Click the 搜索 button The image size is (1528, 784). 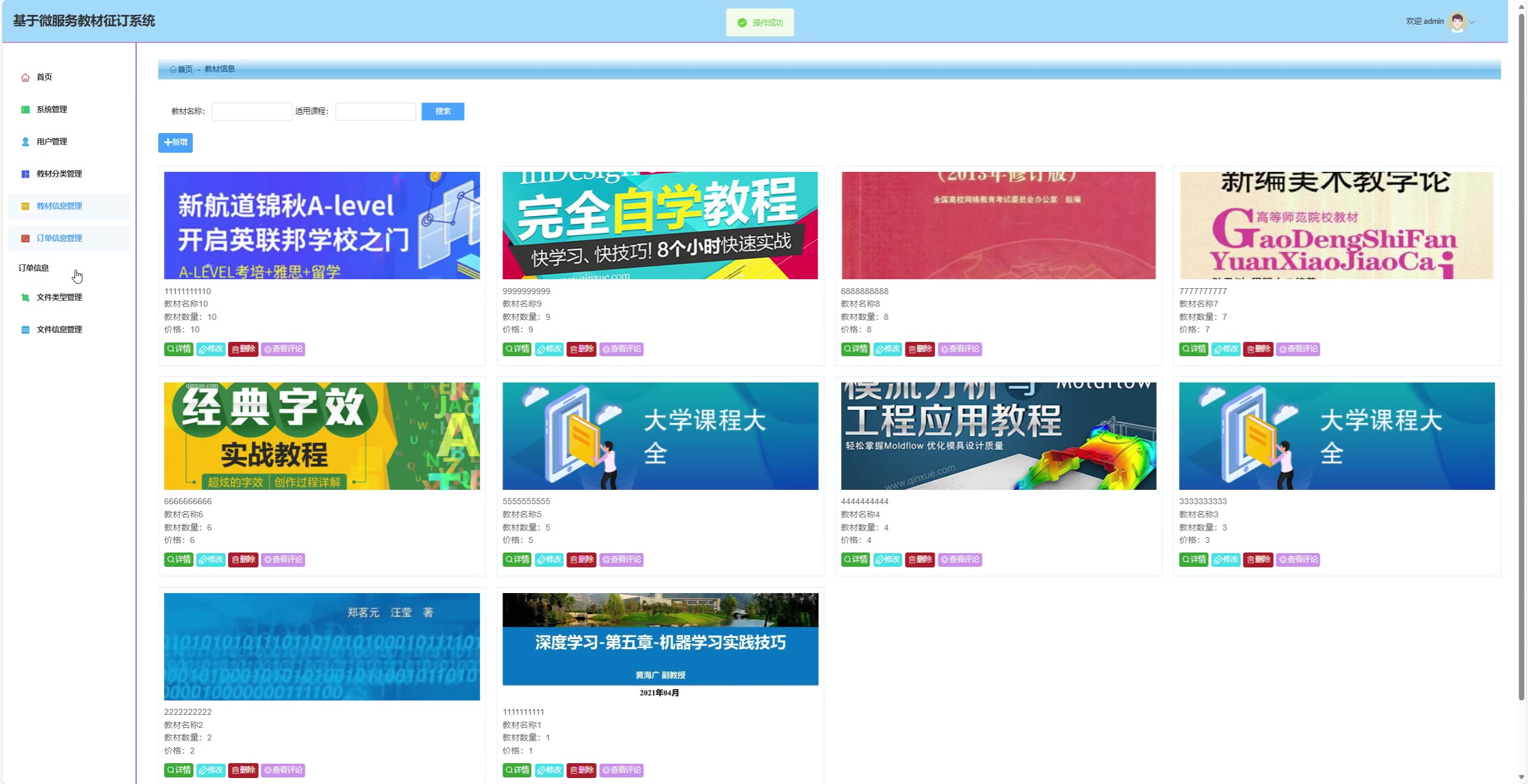pos(442,112)
